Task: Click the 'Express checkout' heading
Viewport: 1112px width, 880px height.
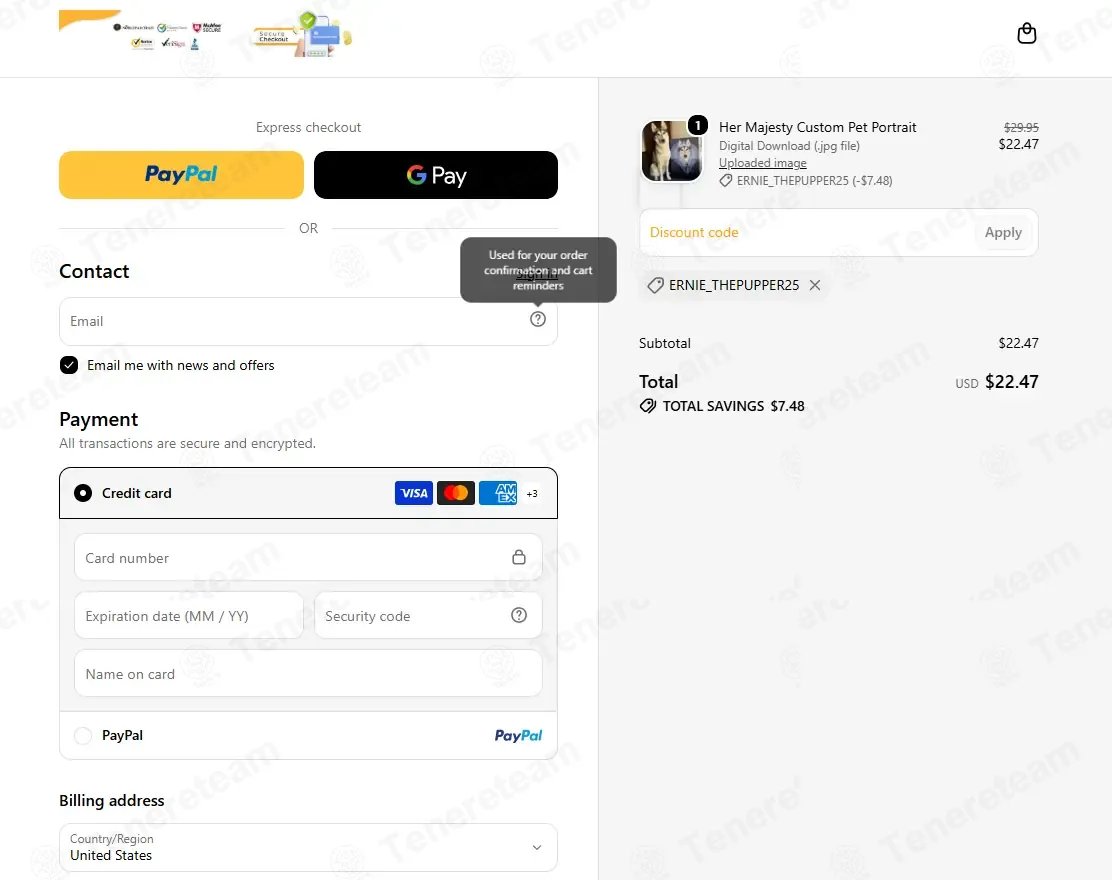Action: point(308,128)
